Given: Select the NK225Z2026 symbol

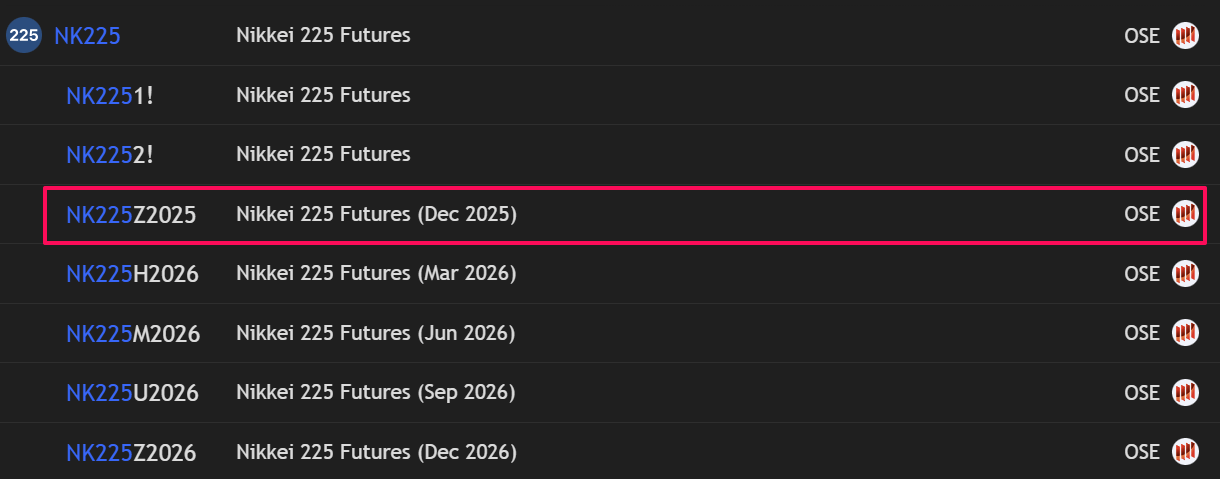Looking at the screenshot, I should point(131,452).
